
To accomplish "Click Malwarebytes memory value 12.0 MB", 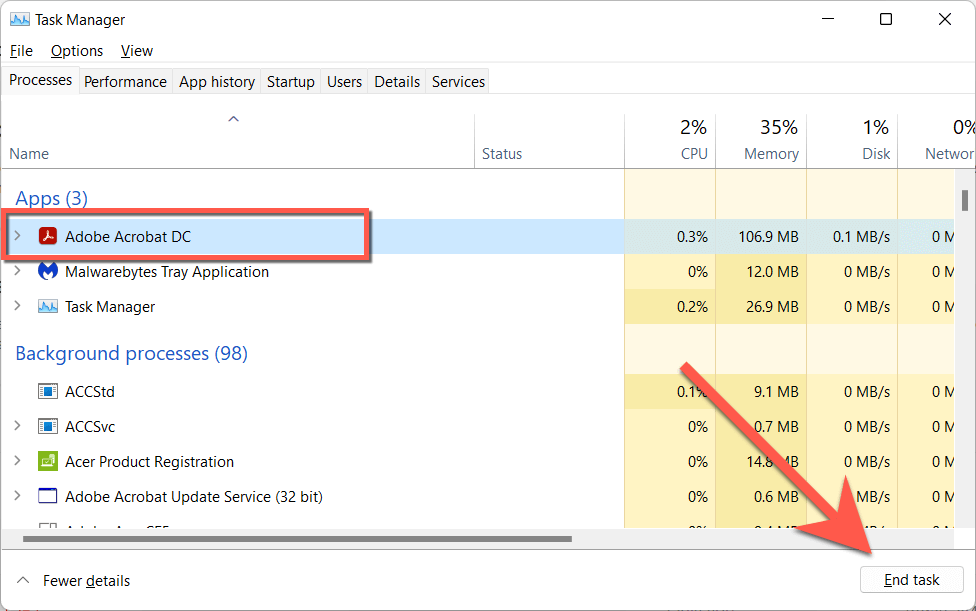I will pos(772,272).
